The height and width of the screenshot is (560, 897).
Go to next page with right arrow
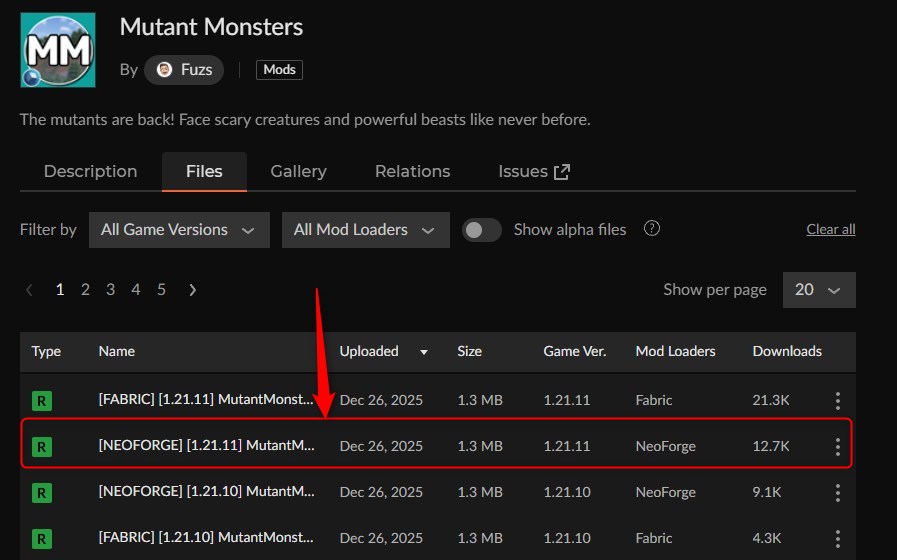tap(193, 290)
